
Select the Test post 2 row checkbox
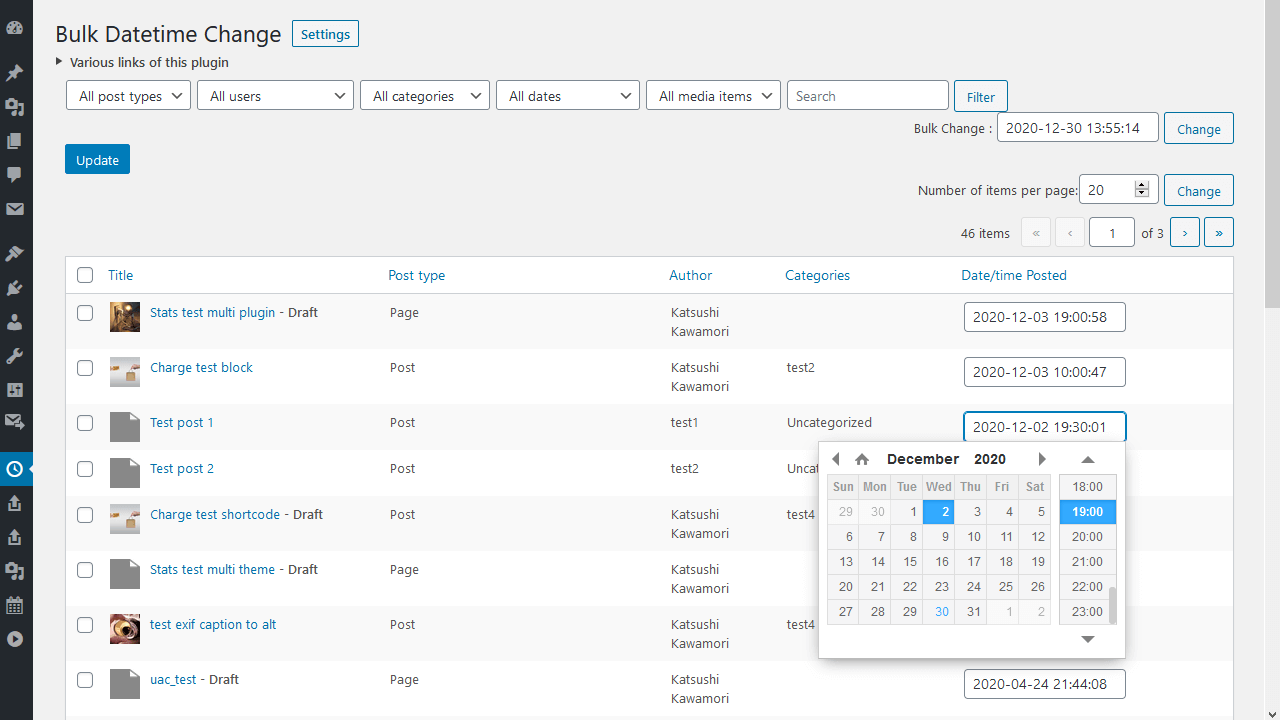coord(85,469)
